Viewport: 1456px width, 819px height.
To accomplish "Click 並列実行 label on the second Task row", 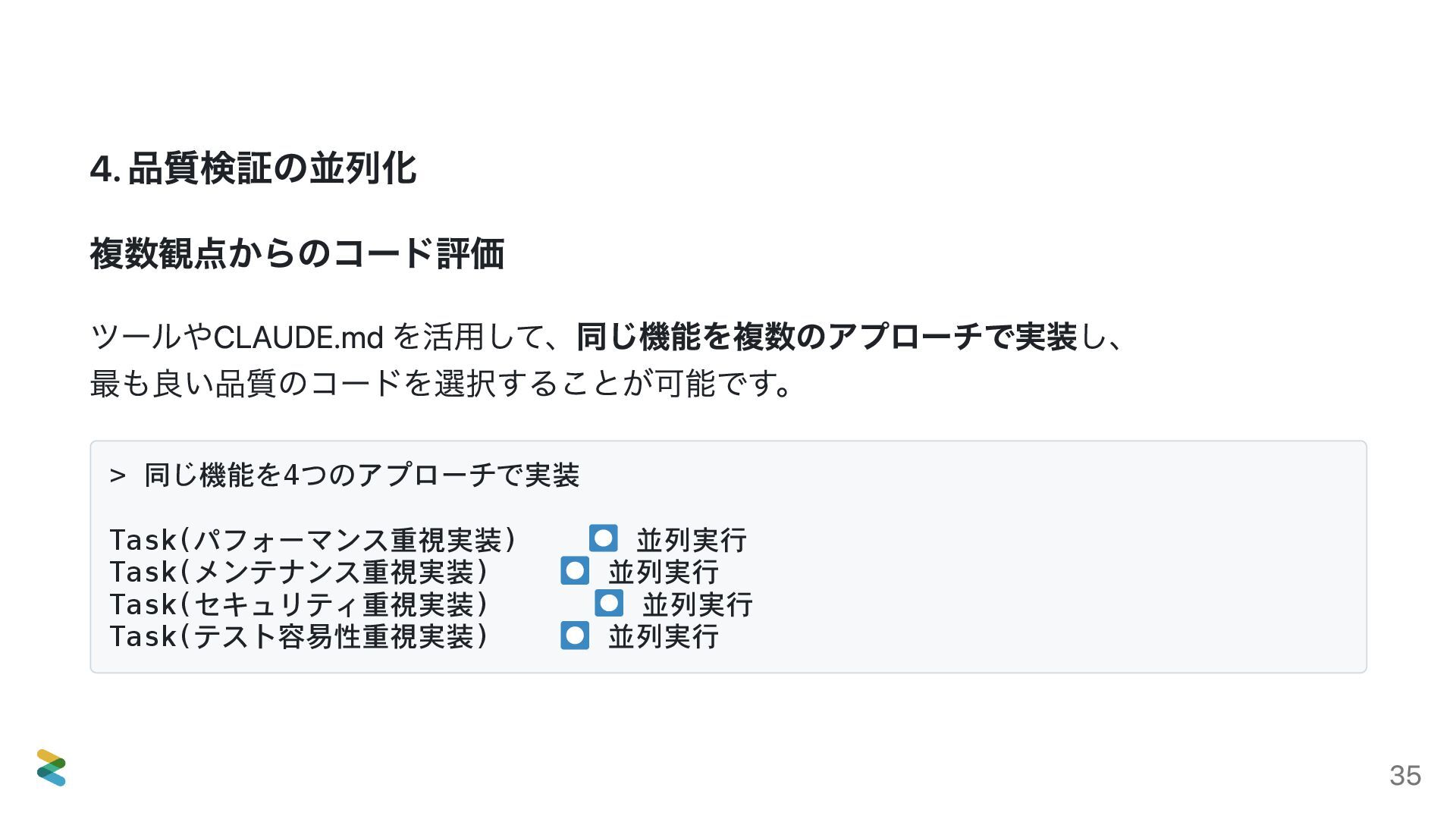I will (x=664, y=572).
